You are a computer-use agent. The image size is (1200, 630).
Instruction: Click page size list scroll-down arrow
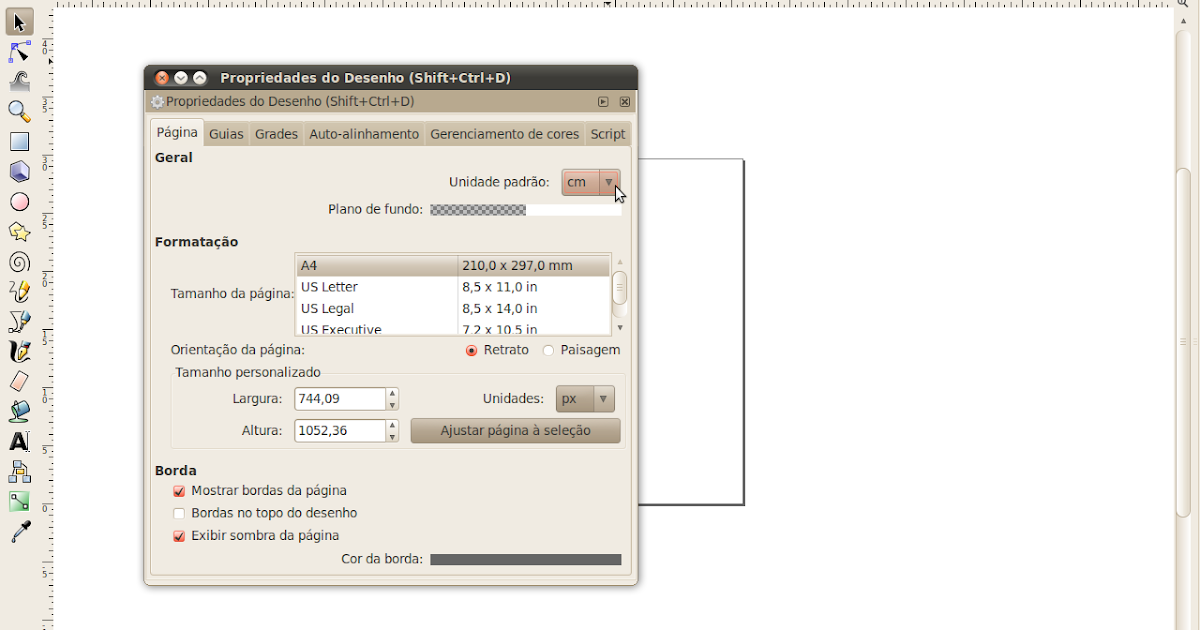(620, 328)
